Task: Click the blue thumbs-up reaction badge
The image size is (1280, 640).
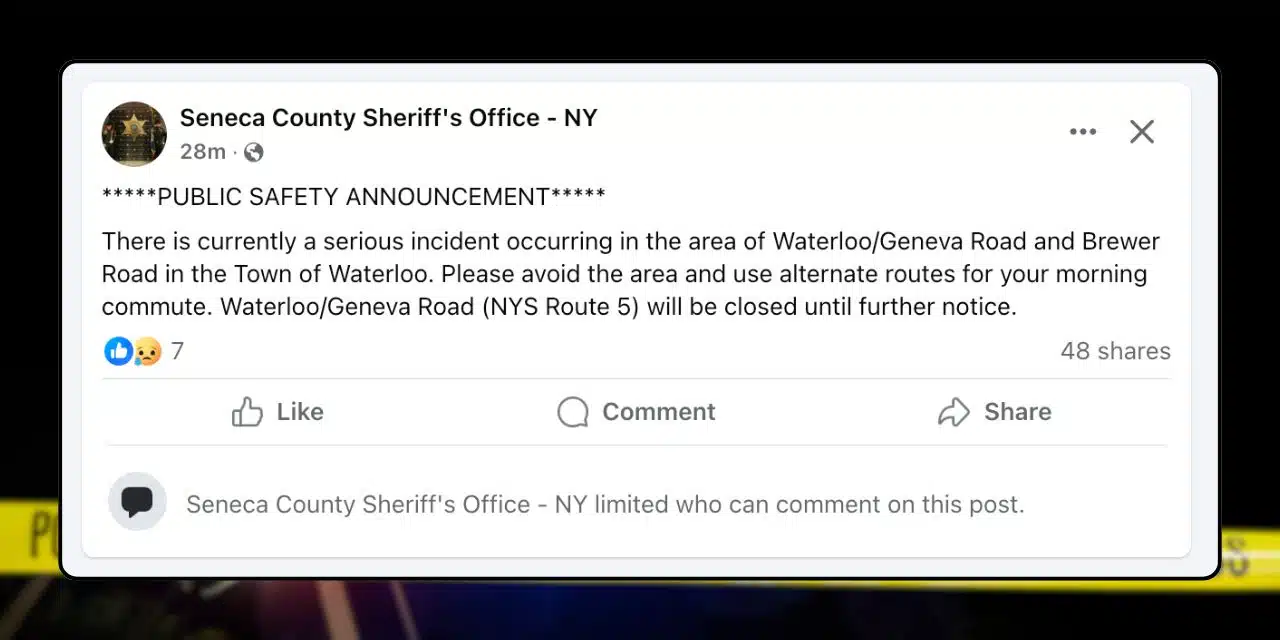Action: 118,351
